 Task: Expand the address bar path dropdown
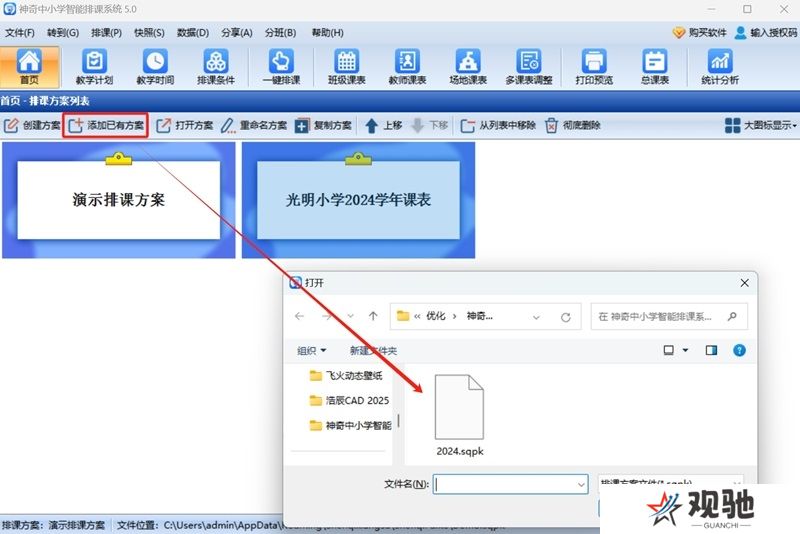click(x=536, y=317)
